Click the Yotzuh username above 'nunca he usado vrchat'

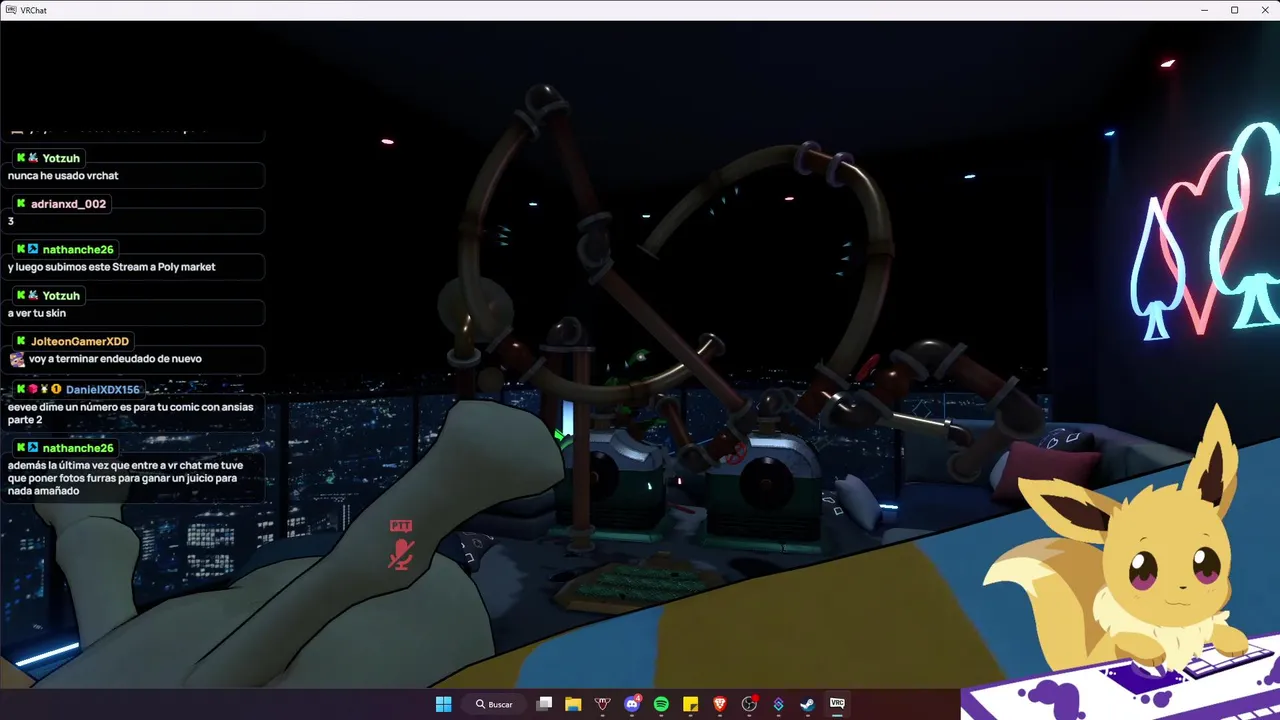point(61,158)
